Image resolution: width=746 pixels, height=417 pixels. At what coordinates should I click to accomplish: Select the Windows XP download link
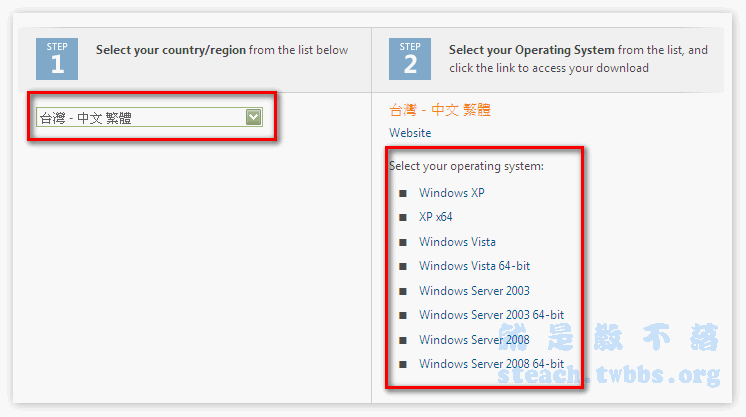(451, 193)
